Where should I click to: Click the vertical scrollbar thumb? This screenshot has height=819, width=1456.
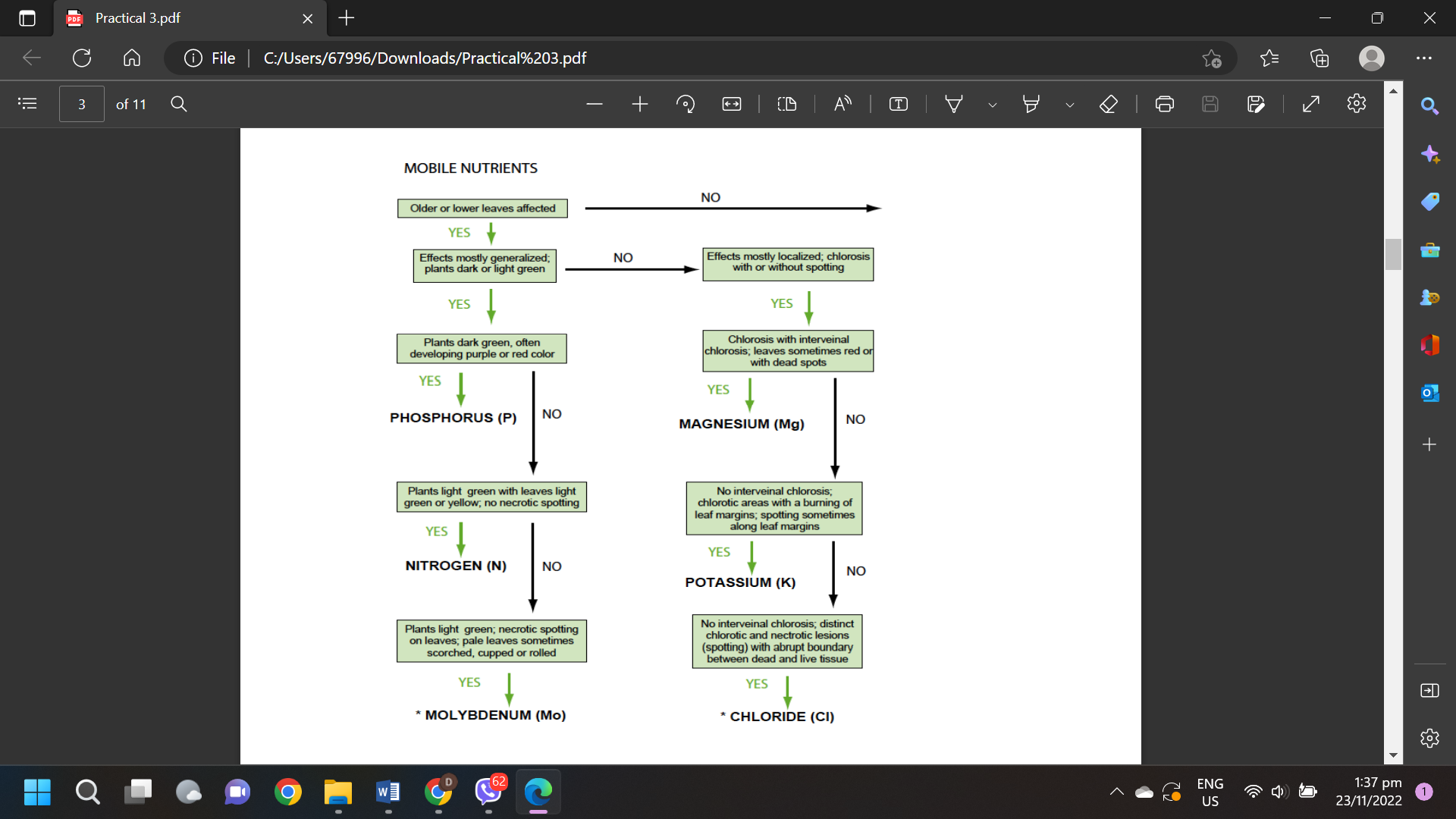tap(1393, 254)
